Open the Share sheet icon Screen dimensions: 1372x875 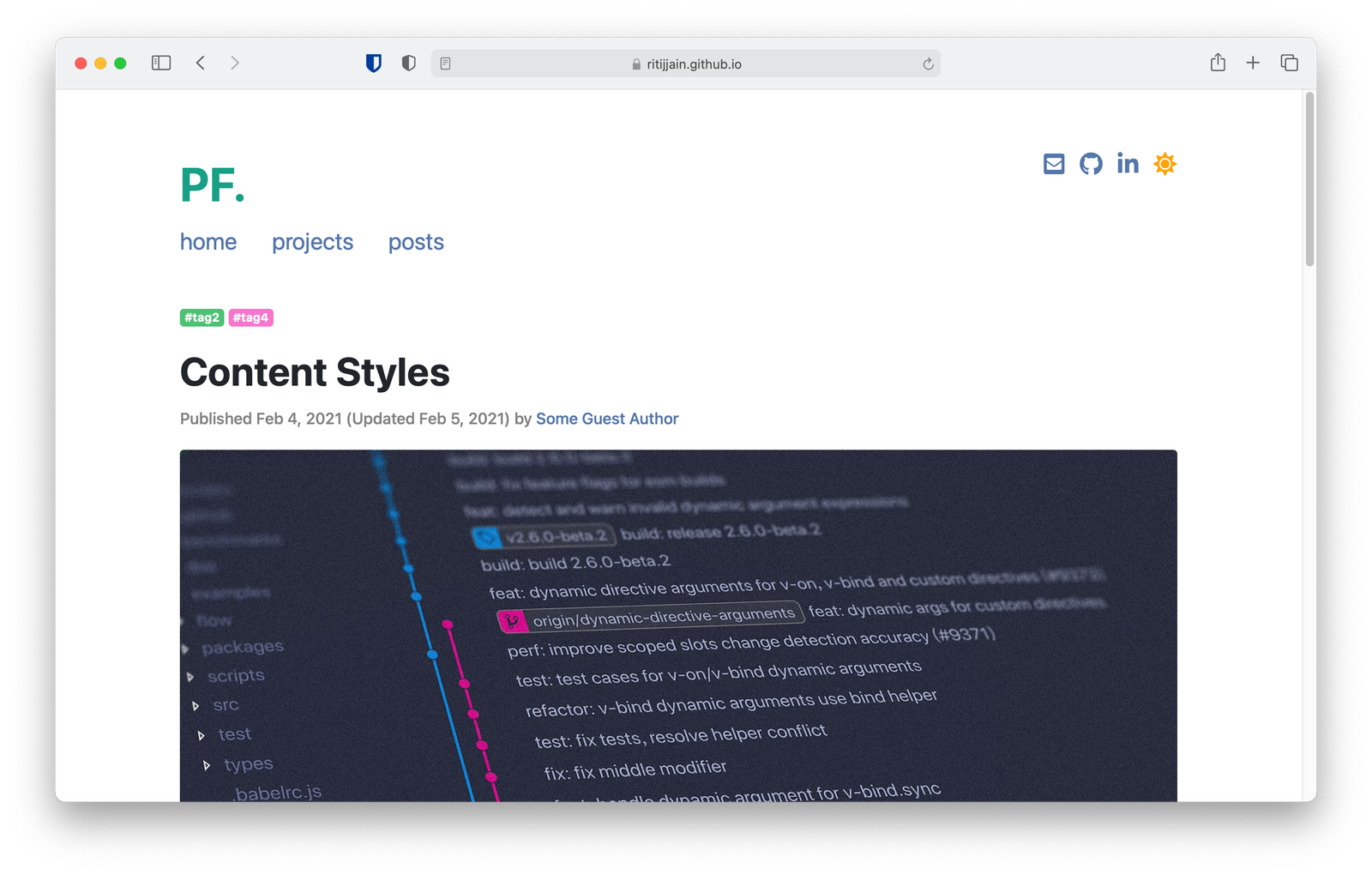(x=1218, y=62)
